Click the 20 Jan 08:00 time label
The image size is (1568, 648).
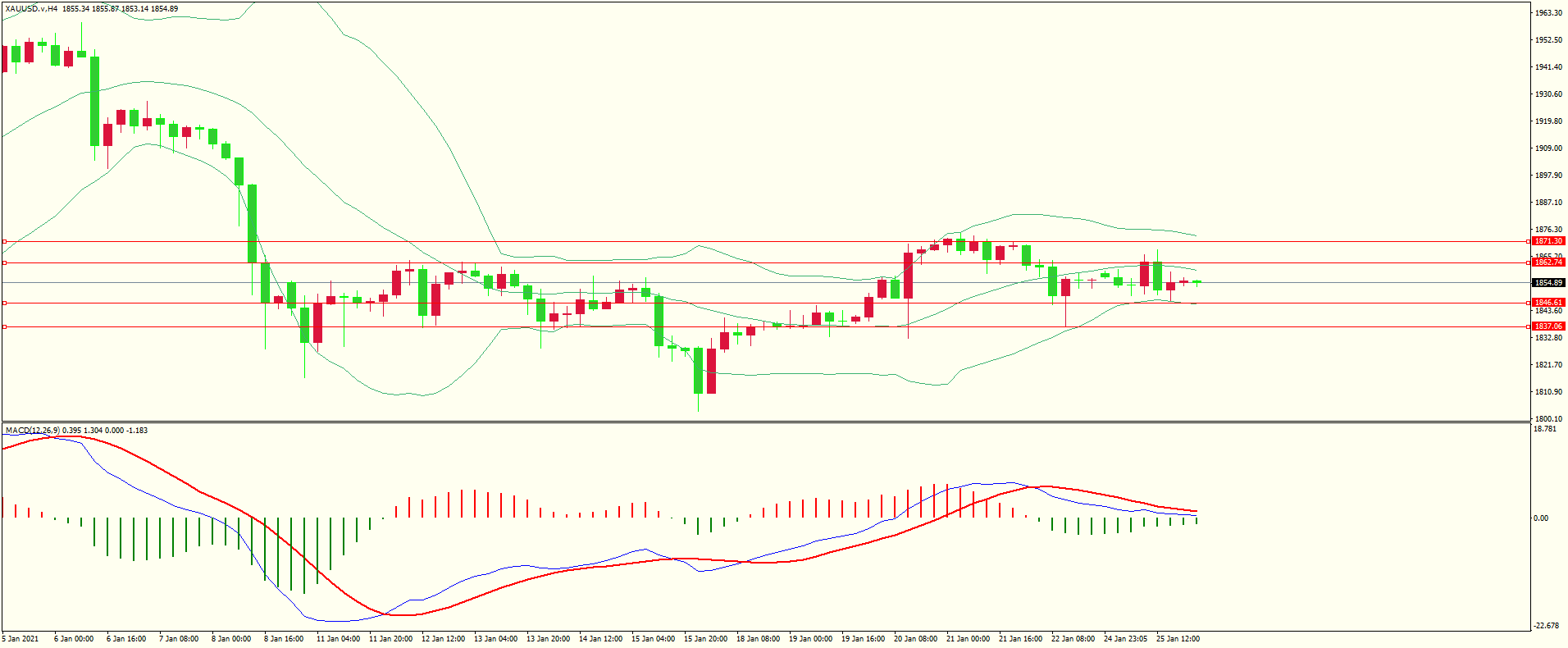point(916,639)
